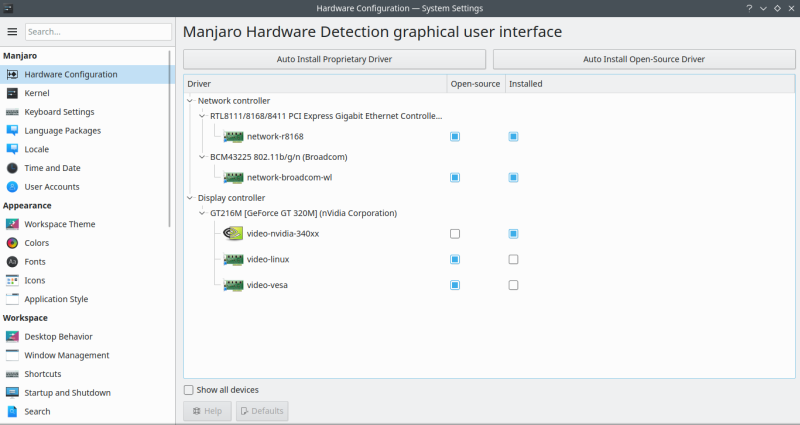Image resolution: width=800 pixels, height=425 pixels.
Task: Click the sidebar Search input field
Action: [x=98, y=32]
